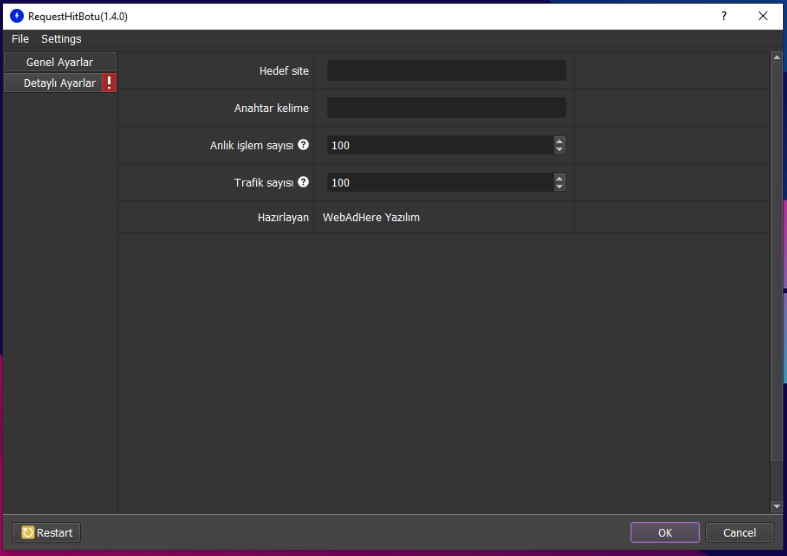Decrease the Trafik sayısı value
This screenshot has height=556, width=787.
(x=559, y=187)
